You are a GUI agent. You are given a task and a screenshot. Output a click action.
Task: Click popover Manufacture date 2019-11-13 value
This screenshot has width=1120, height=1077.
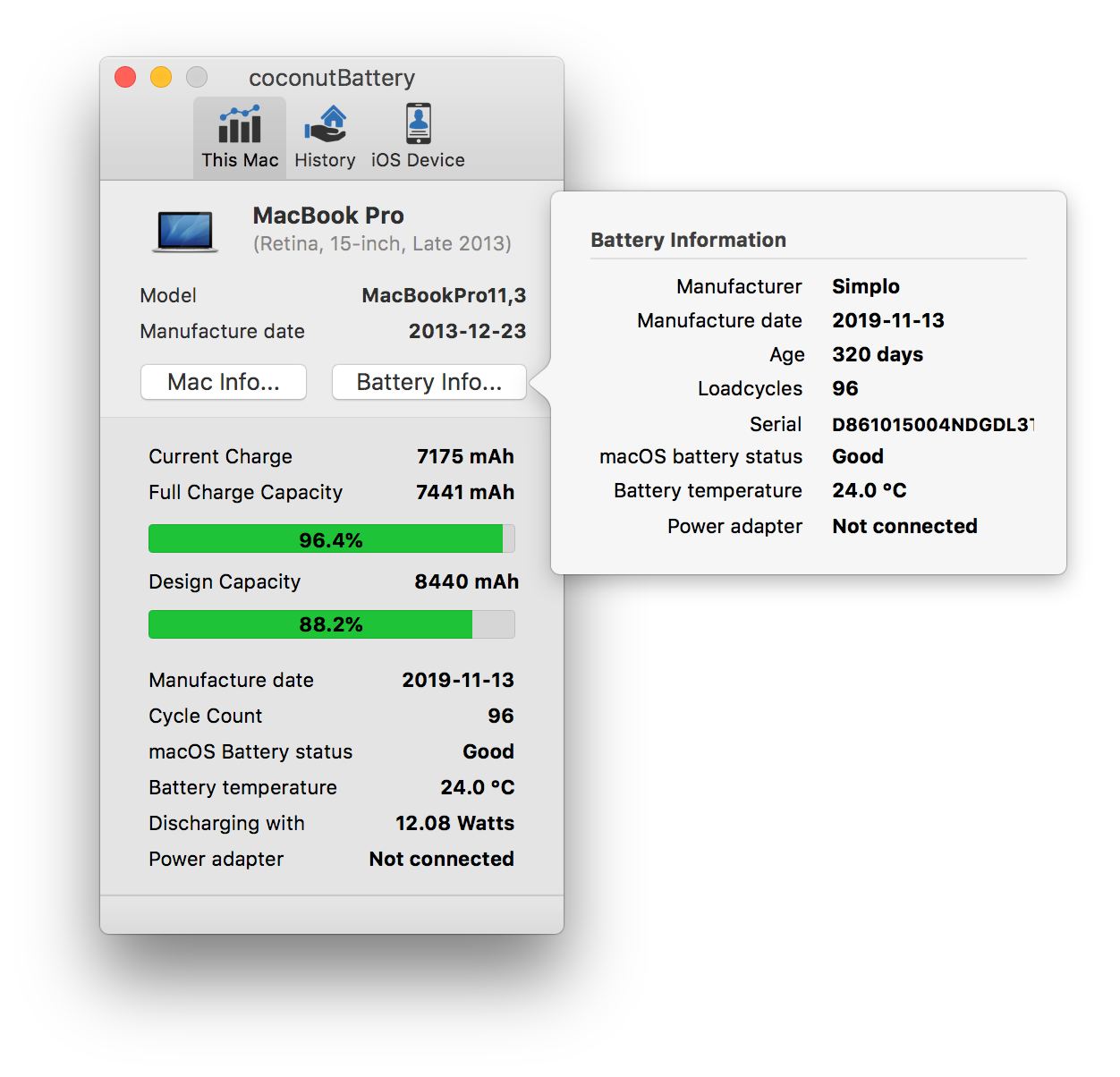pyautogui.click(x=888, y=320)
